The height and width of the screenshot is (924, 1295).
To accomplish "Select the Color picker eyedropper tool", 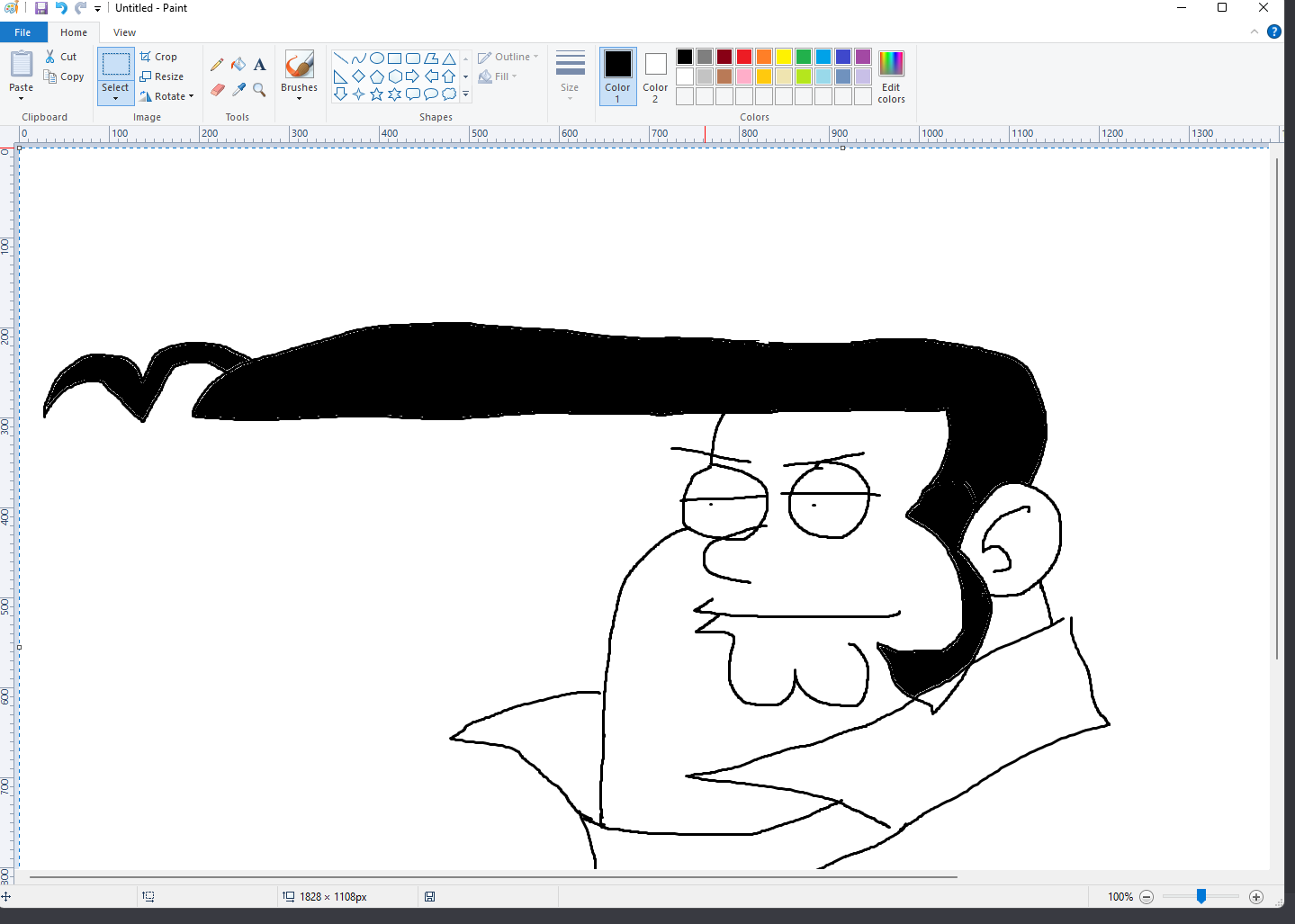I will point(238,89).
